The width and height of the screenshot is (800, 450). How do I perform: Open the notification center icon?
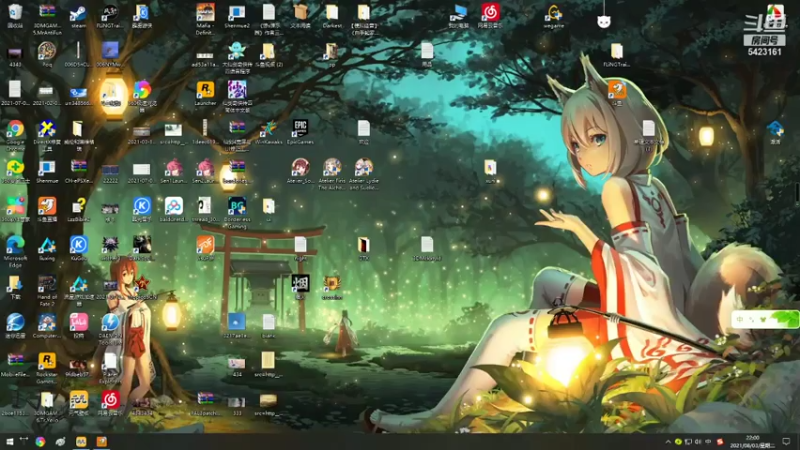click(787, 442)
